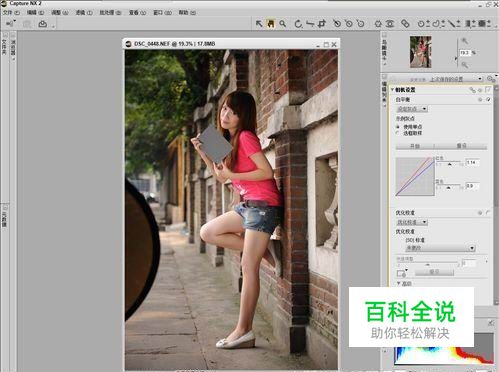Open the 编辑 menu

point(35,13)
